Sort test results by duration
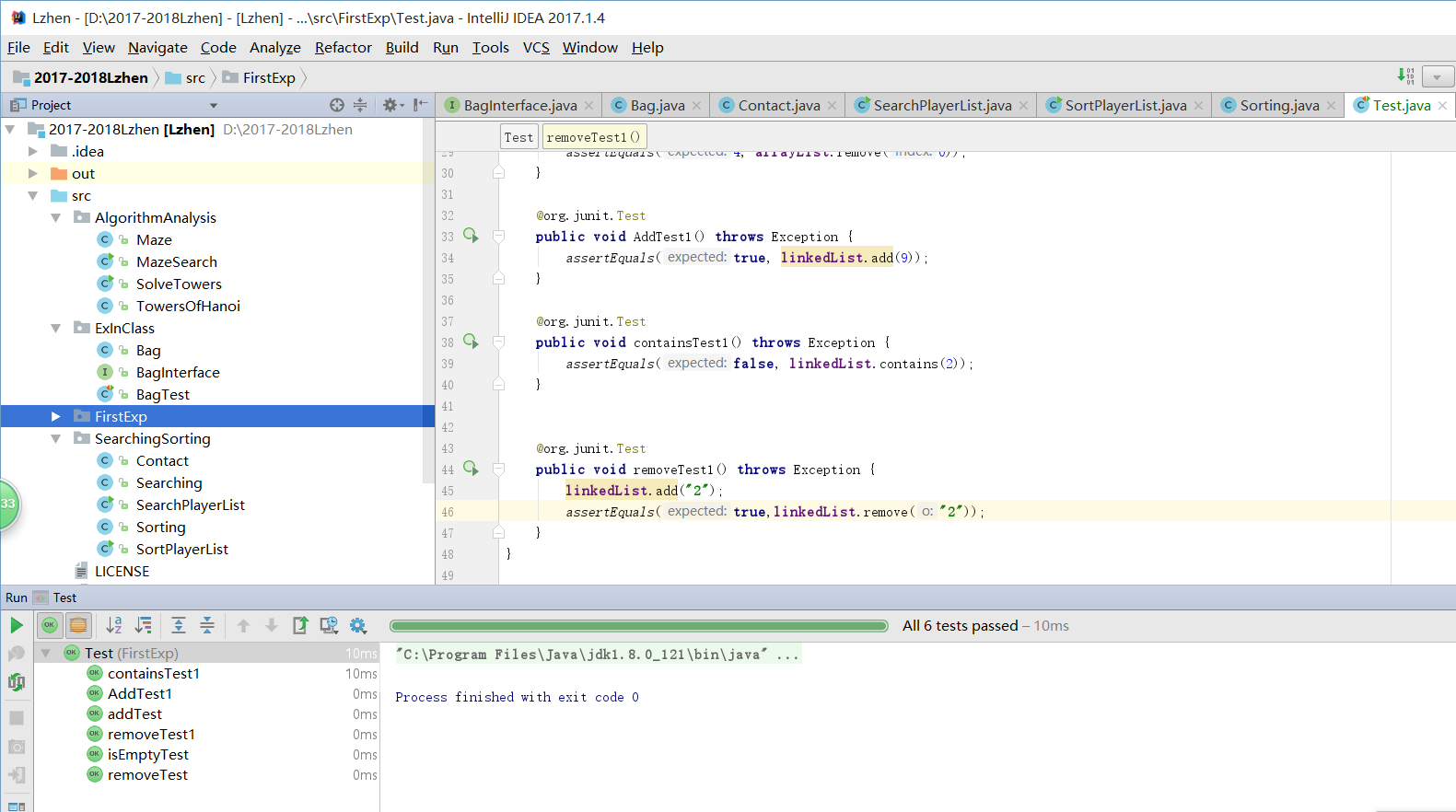The height and width of the screenshot is (812, 1456). pos(144,626)
